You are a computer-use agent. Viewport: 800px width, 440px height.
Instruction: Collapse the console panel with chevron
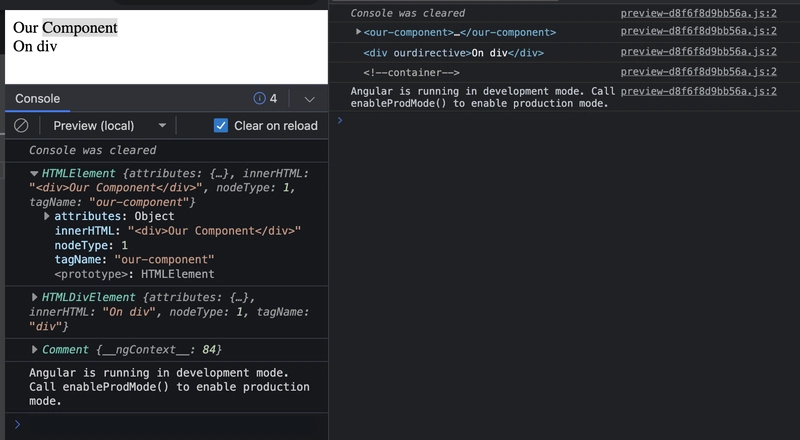click(309, 99)
